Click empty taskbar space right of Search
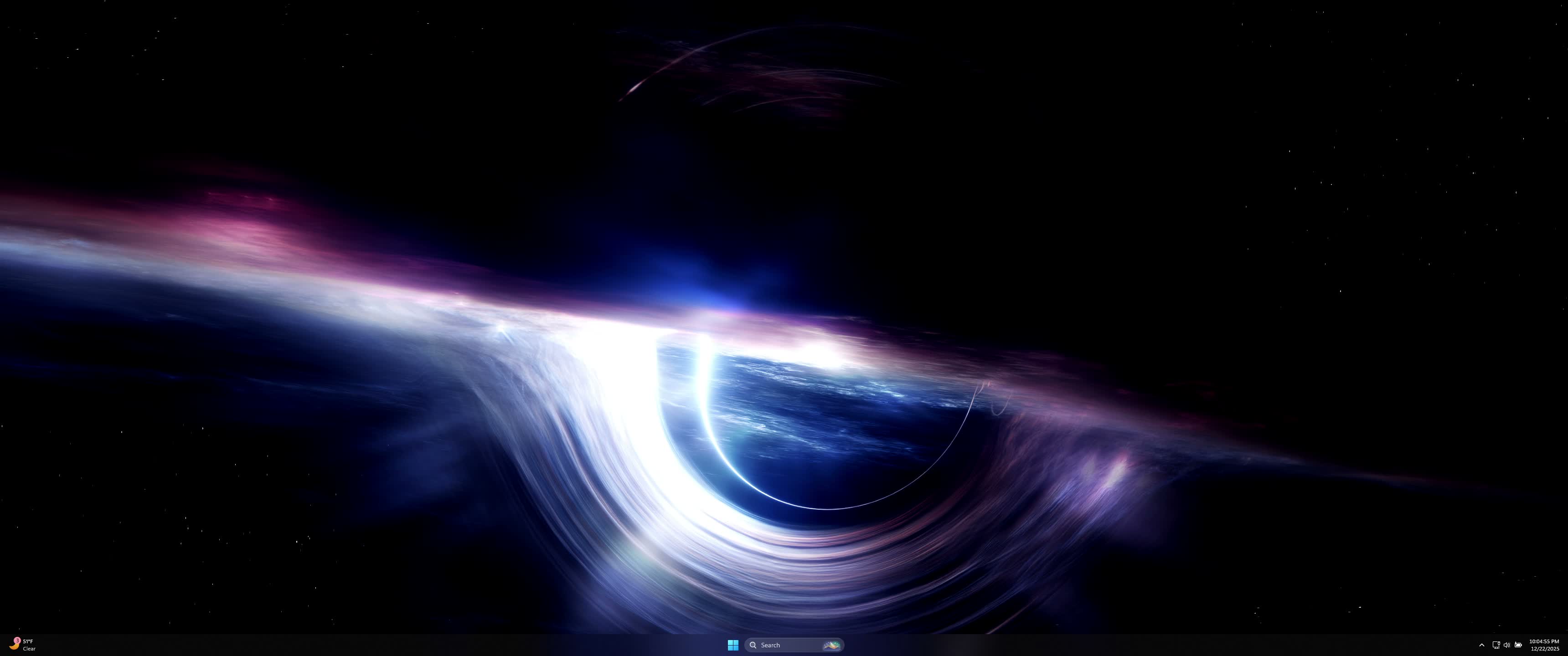The width and height of the screenshot is (1568, 656). click(x=1096, y=645)
